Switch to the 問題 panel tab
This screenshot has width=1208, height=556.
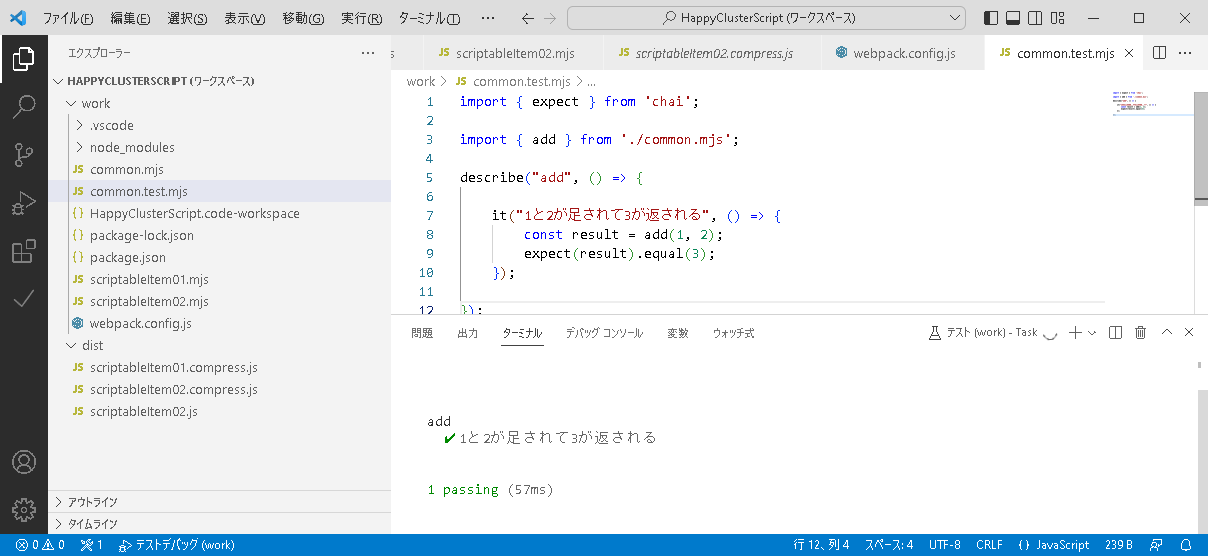pos(422,333)
